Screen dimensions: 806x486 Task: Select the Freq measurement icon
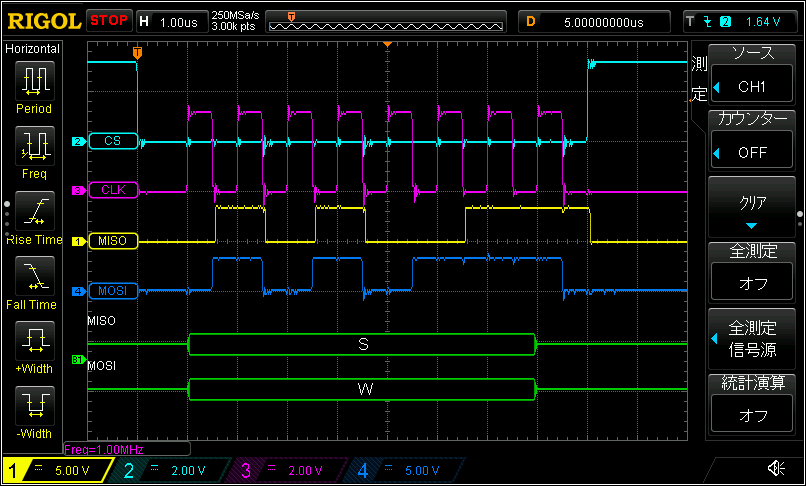tap(34, 146)
